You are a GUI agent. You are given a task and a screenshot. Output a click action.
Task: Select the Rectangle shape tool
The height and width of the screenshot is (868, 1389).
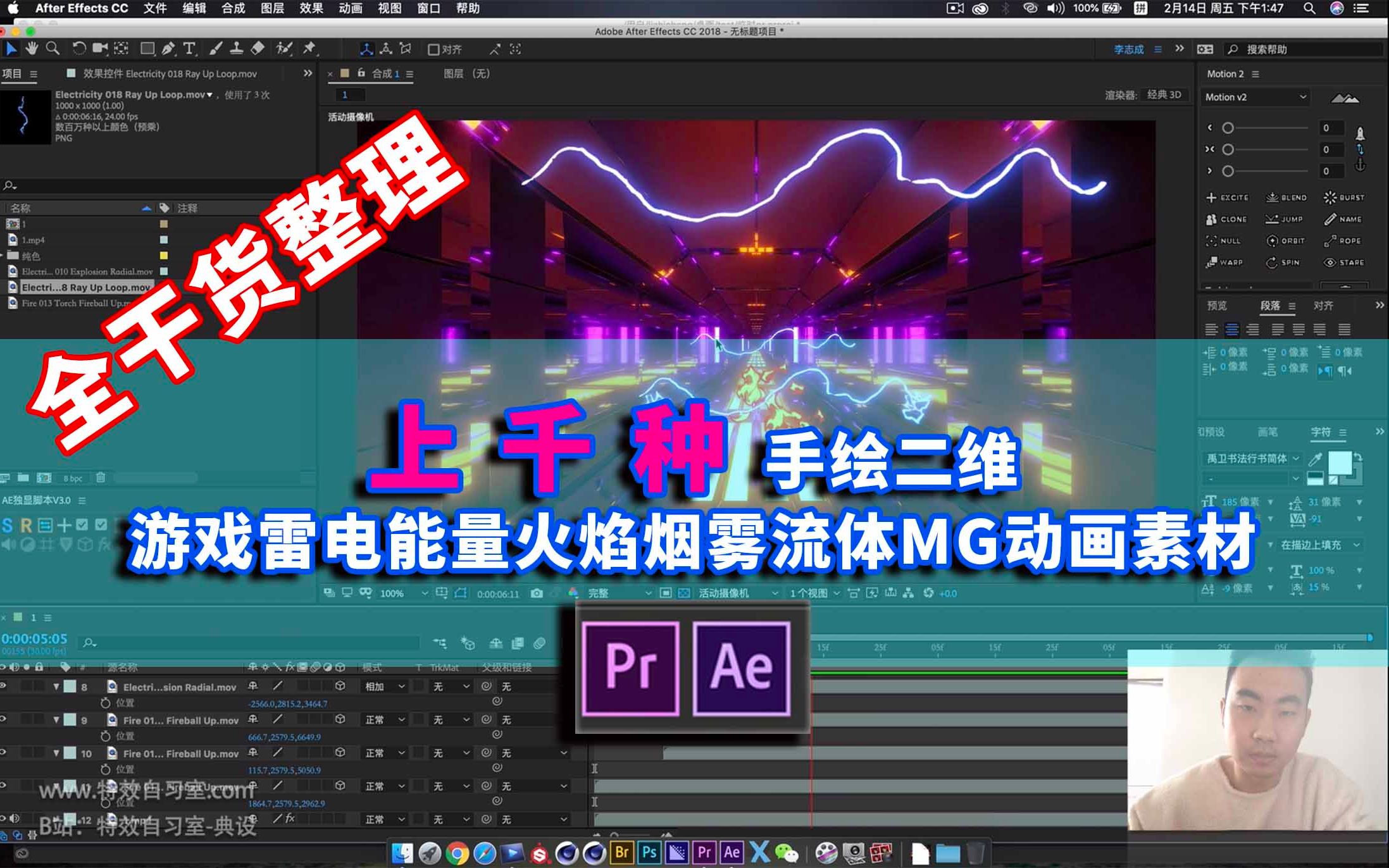tap(147, 49)
